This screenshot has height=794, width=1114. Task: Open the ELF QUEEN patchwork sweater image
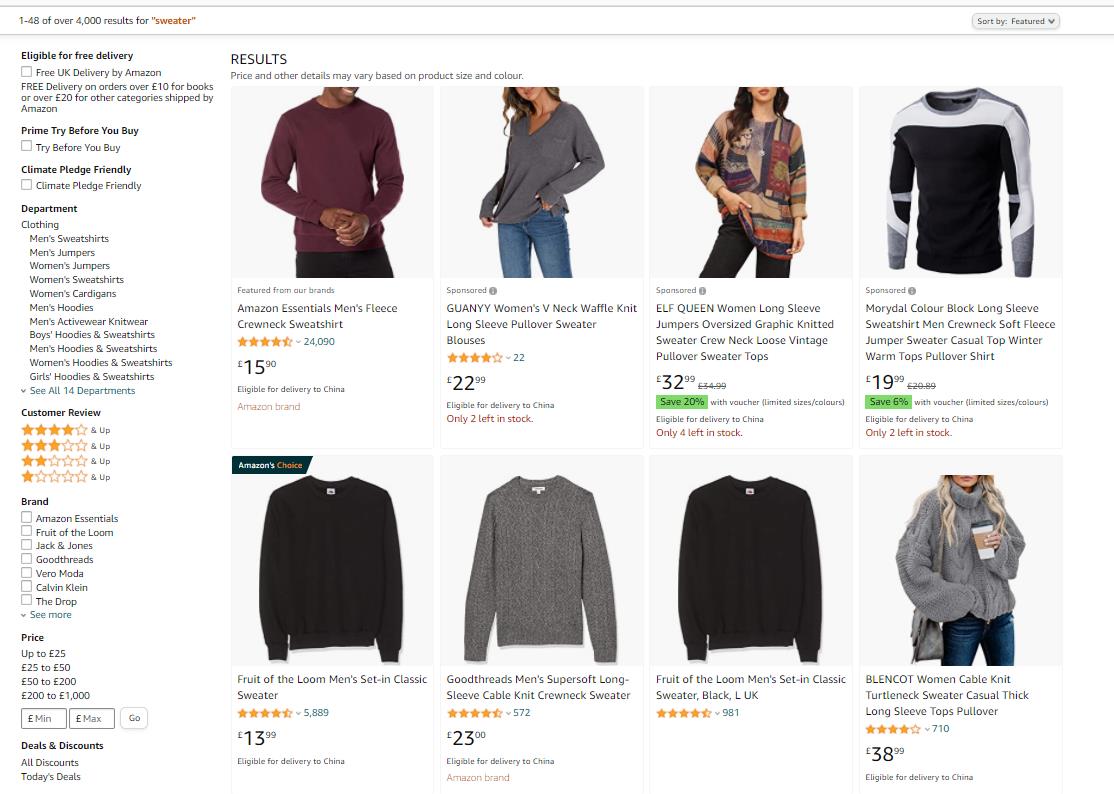pos(751,182)
